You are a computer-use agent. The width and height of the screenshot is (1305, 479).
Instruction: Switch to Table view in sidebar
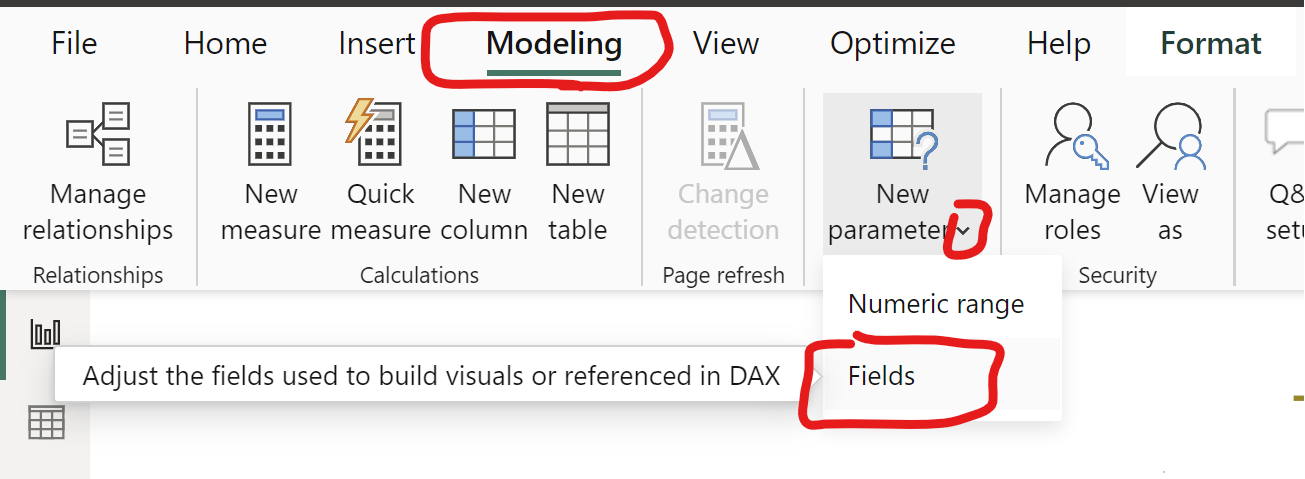click(x=46, y=423)
